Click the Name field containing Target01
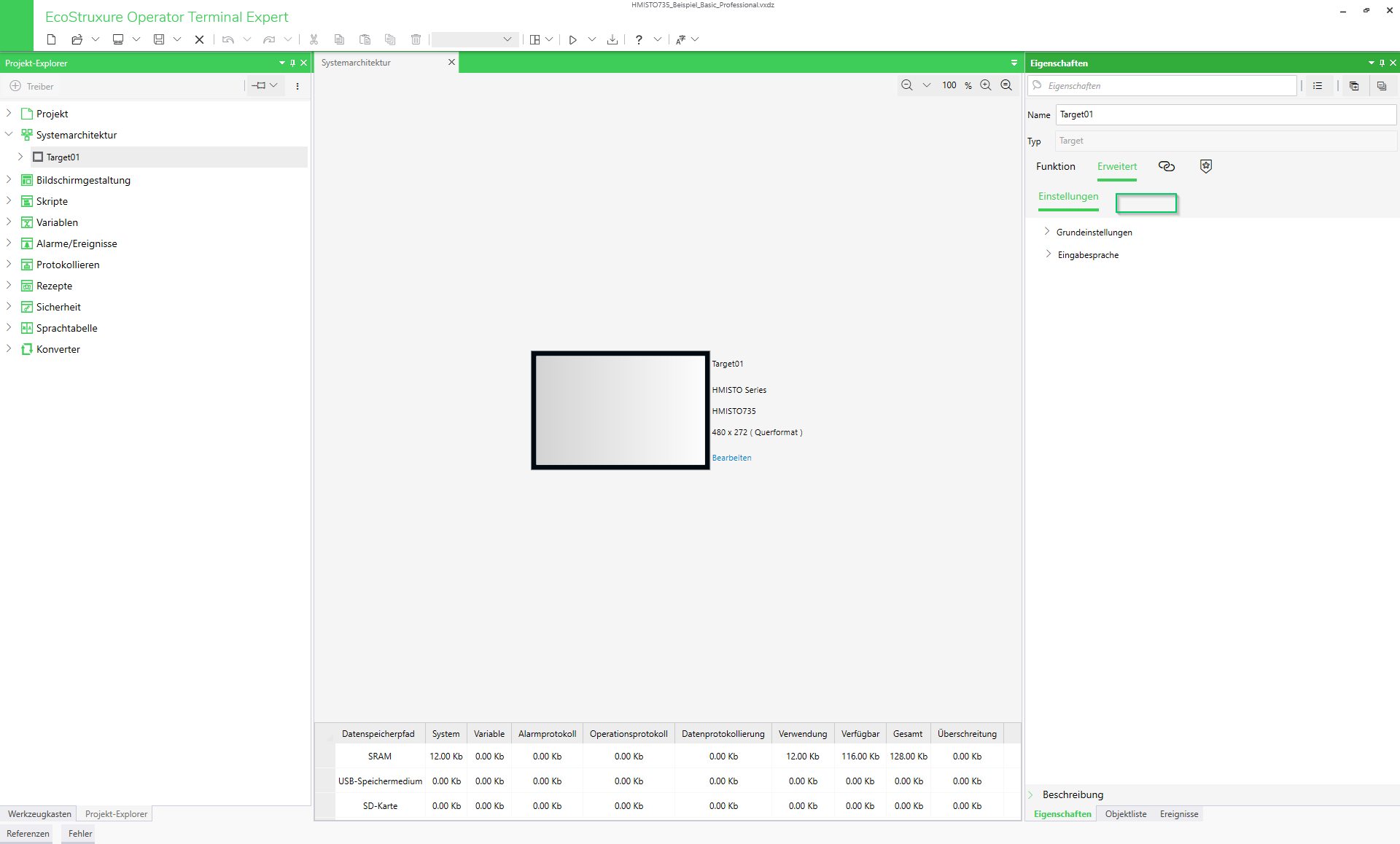1400x844 pixels. (1226, 114)
